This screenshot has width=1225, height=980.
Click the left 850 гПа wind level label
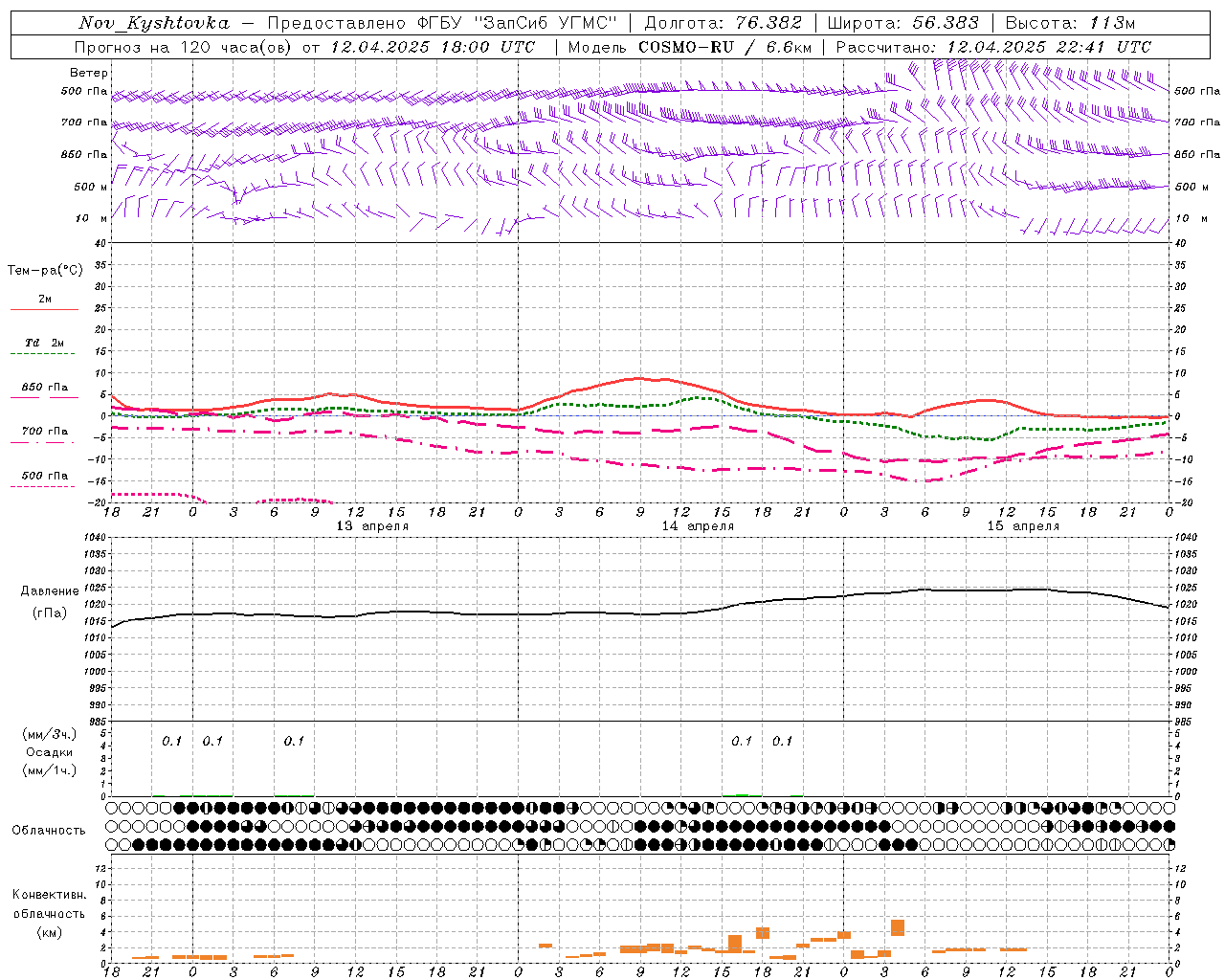click(x=84, y=154)
